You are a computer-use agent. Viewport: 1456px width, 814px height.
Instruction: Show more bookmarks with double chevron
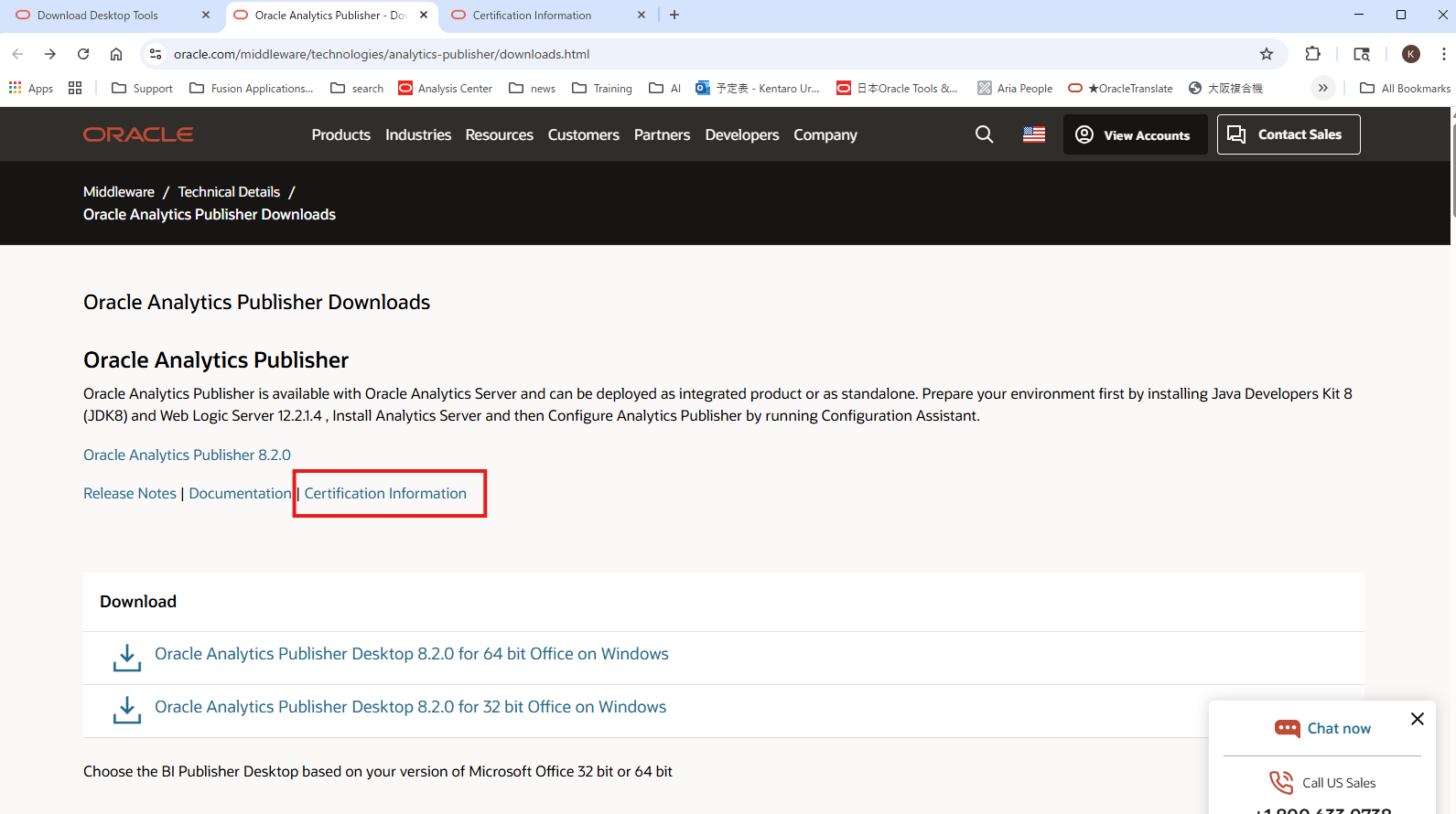tap(1322, 88)
